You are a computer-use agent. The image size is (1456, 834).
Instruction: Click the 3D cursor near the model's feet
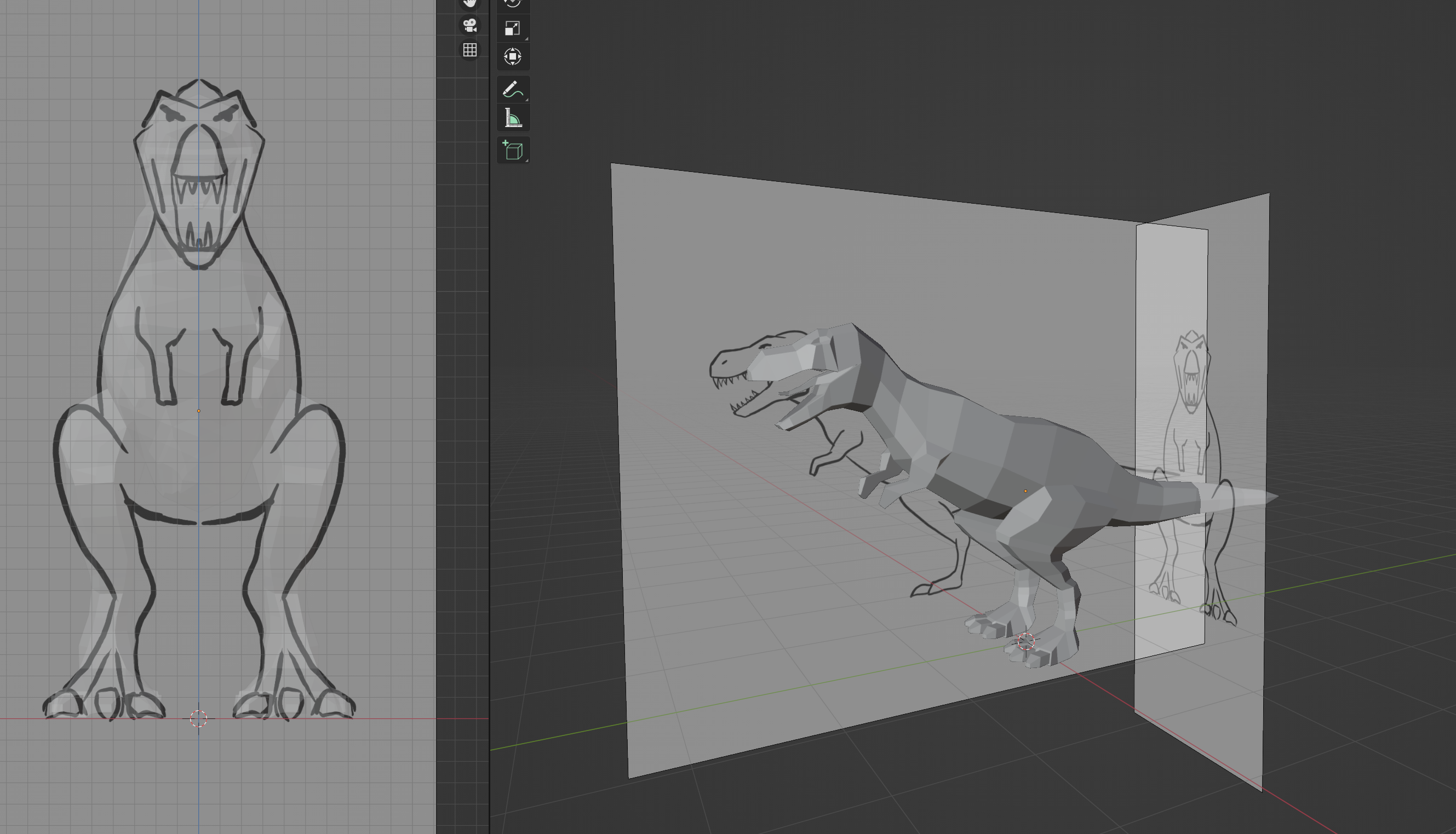1025,641
